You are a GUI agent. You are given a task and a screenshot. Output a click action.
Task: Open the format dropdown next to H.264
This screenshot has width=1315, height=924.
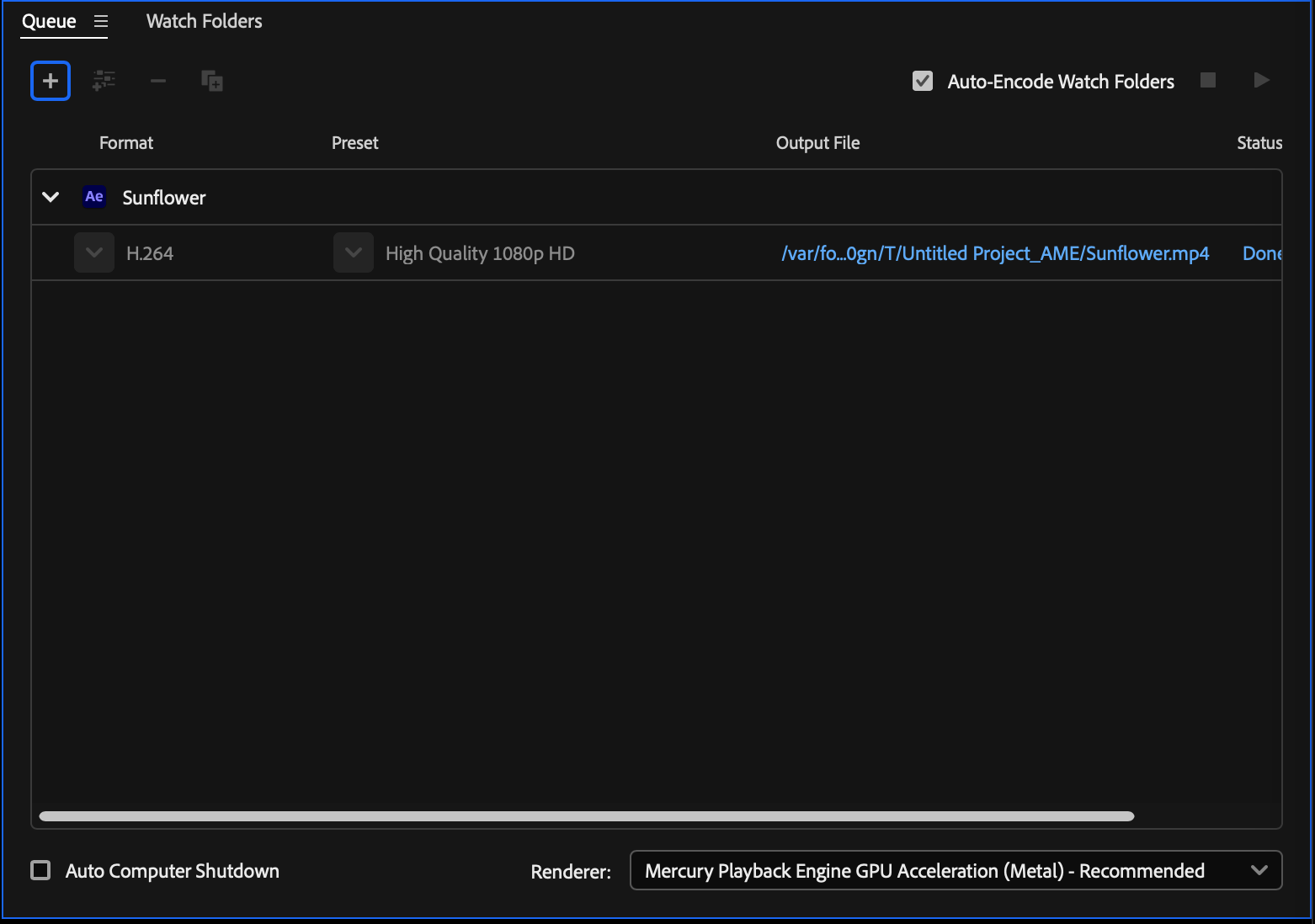point(94,252)
